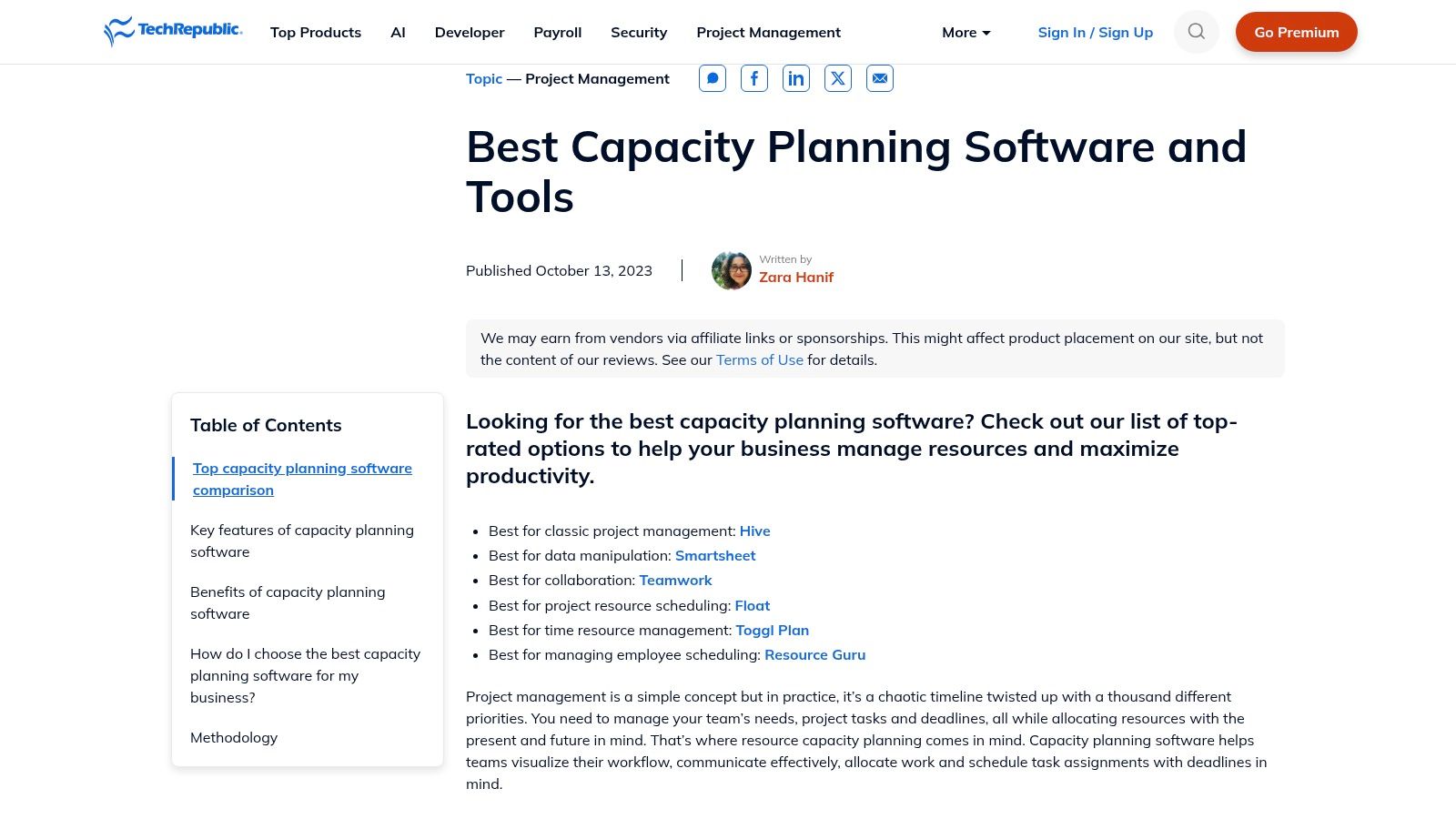Click the Table of Contents heading
Image resolution: width=1456 pixels, height=819 pixels.
coord(266,425)
